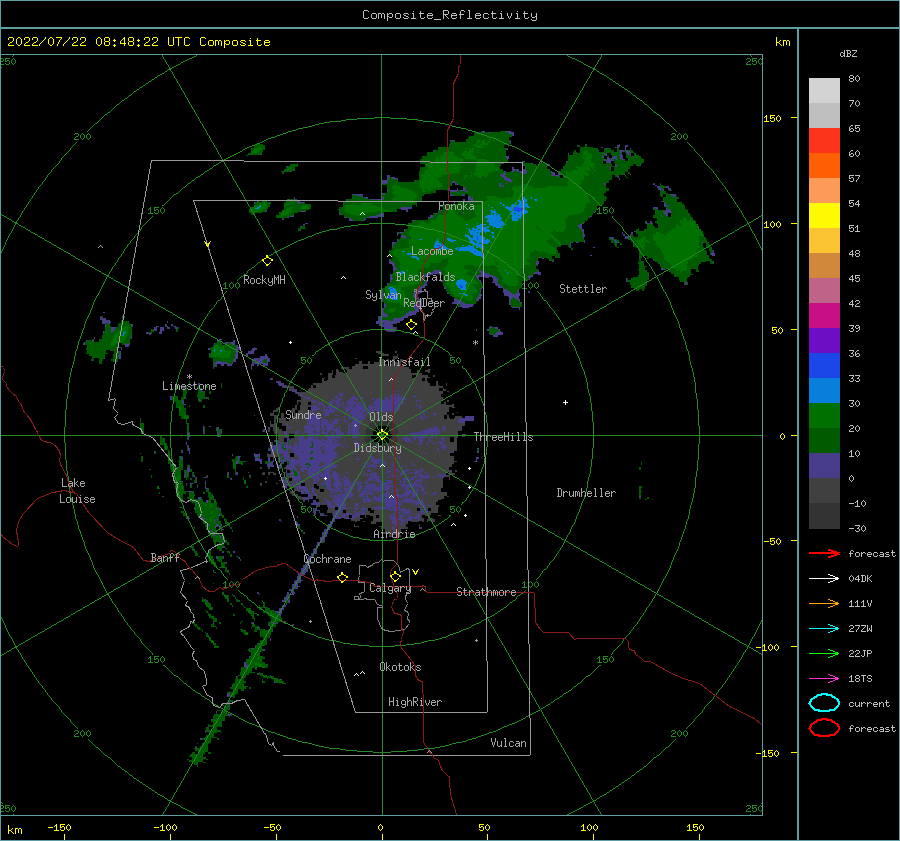The width and height of the screenshot is (900, 841).
Task: Select the Lacombe city label
Action: tap(432, 251)
